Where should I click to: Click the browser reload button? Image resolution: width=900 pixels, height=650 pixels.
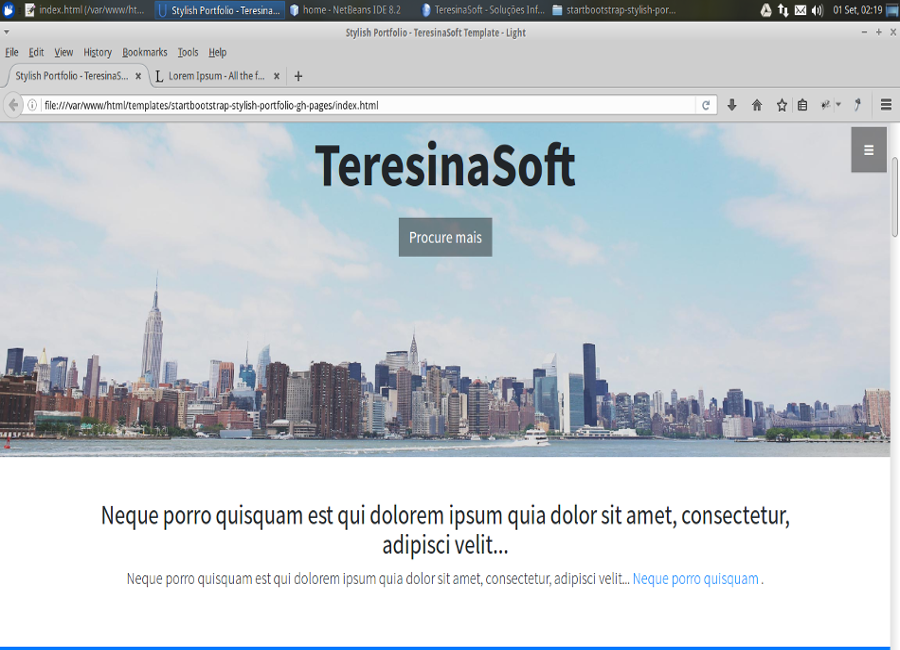click(x=706, y=105)
